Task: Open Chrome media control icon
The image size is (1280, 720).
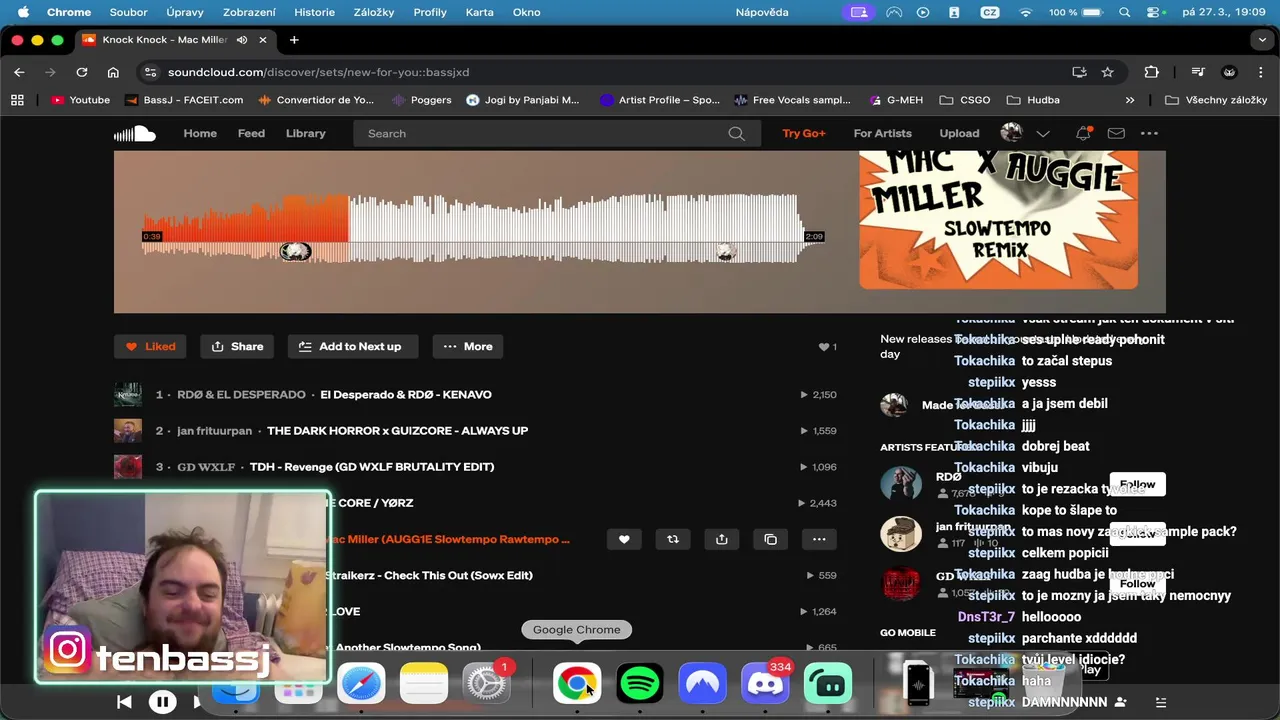Action: pyautogui.click(x=1198, y=72)
